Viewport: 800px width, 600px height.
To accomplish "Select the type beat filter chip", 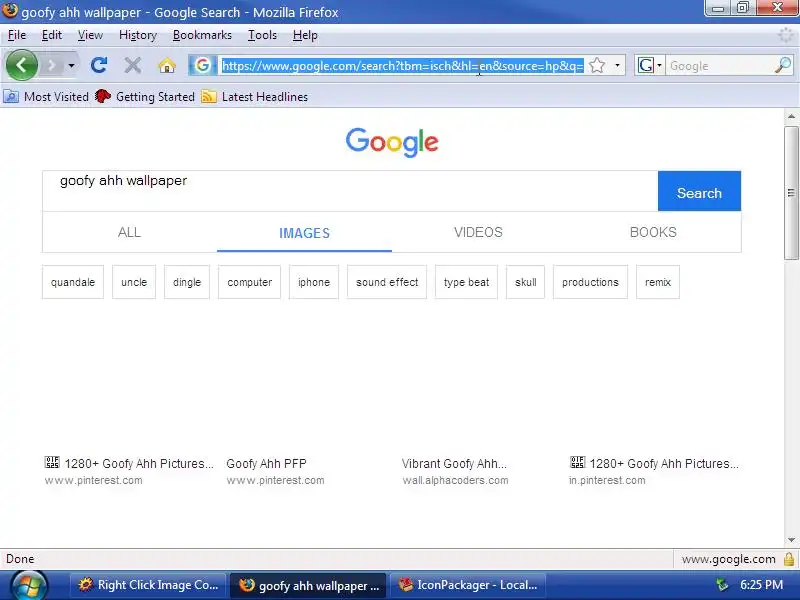I will point(466,282).
